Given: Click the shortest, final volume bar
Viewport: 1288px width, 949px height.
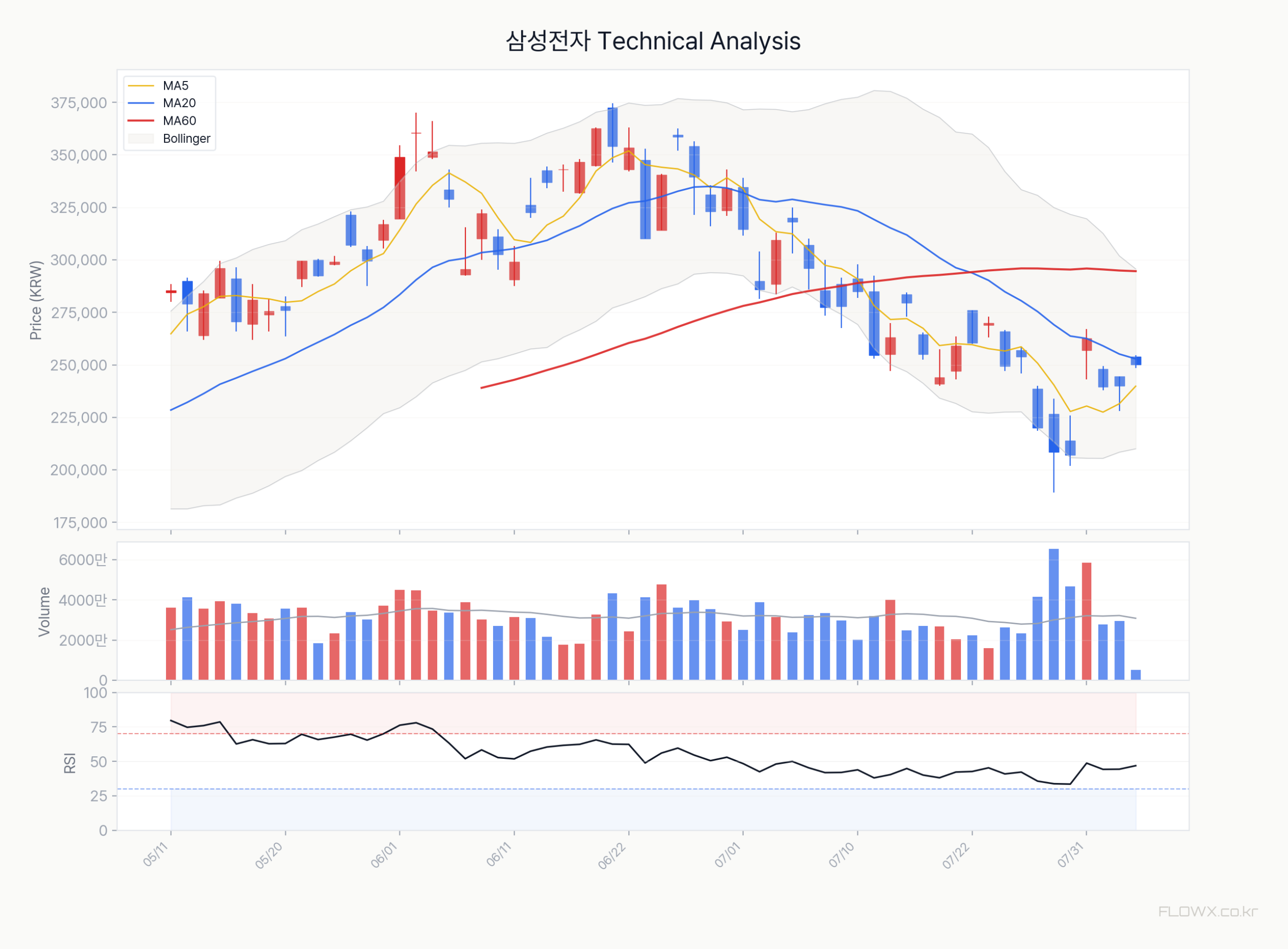Looking at the screenshot, I should pos(1136,675).
